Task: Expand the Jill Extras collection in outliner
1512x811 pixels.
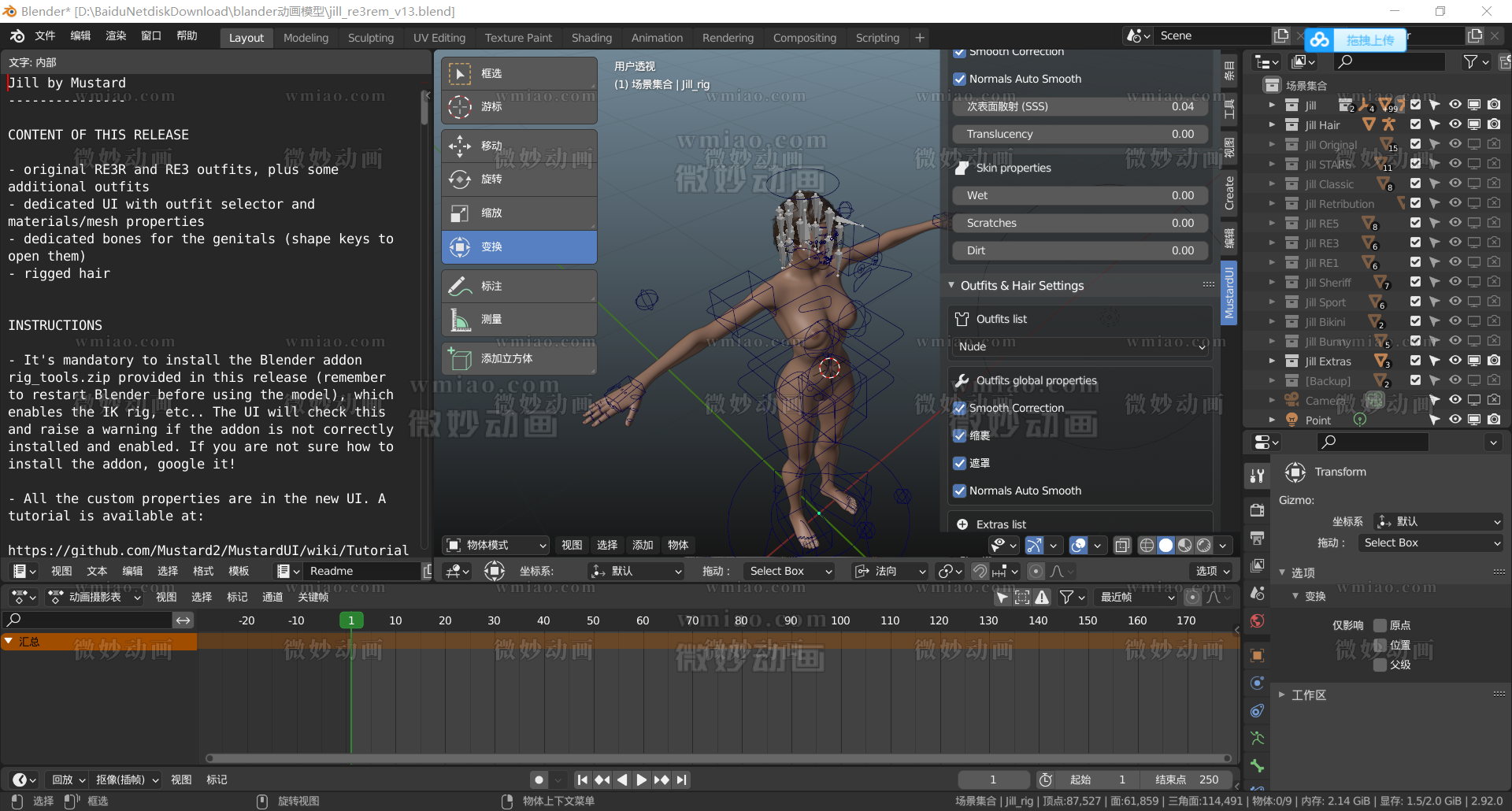Action: pos(1271,361)
